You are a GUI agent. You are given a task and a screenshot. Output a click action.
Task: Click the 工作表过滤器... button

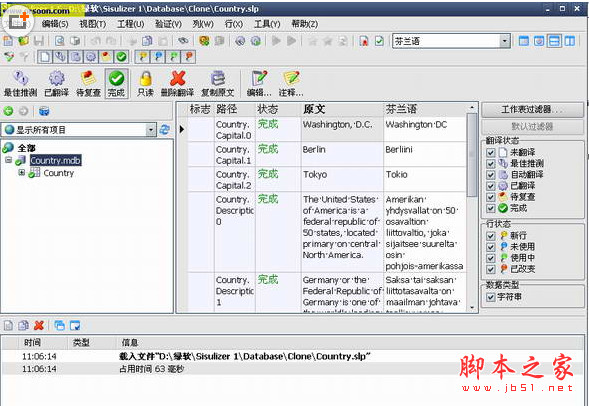(x=532, y=110)
